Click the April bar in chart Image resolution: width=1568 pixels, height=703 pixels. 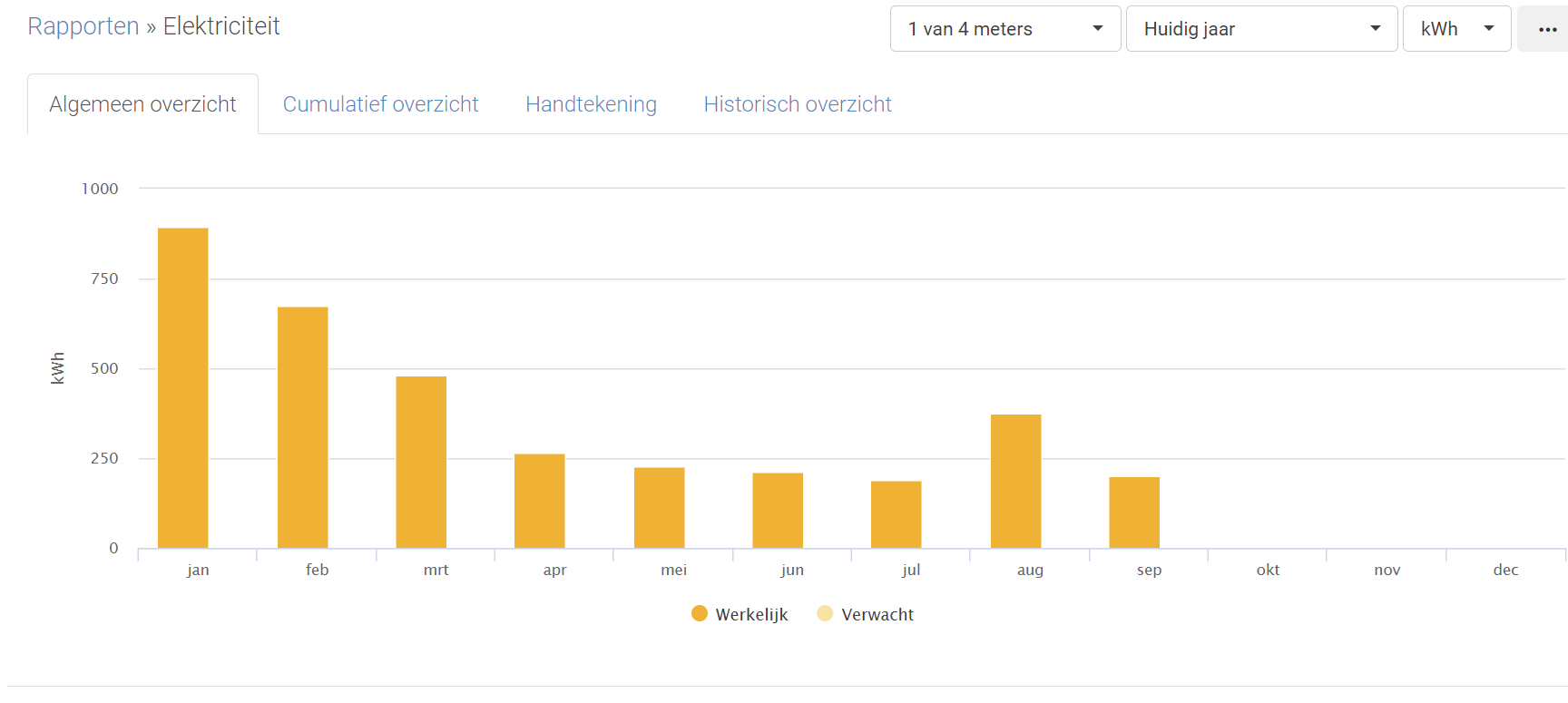click(539, 501)
